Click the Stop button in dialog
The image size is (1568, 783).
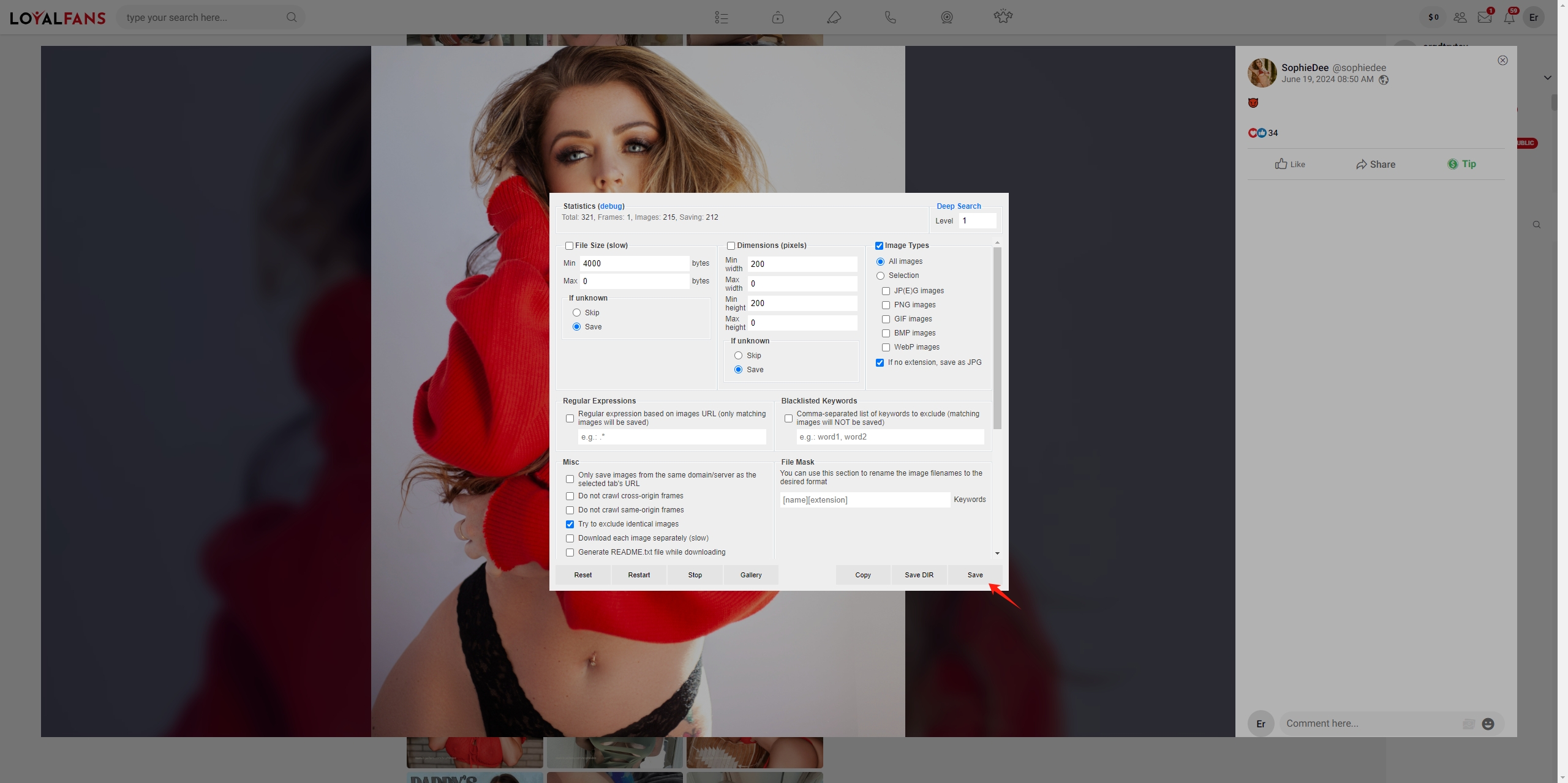pyautogui.click(x=694, y=575)
